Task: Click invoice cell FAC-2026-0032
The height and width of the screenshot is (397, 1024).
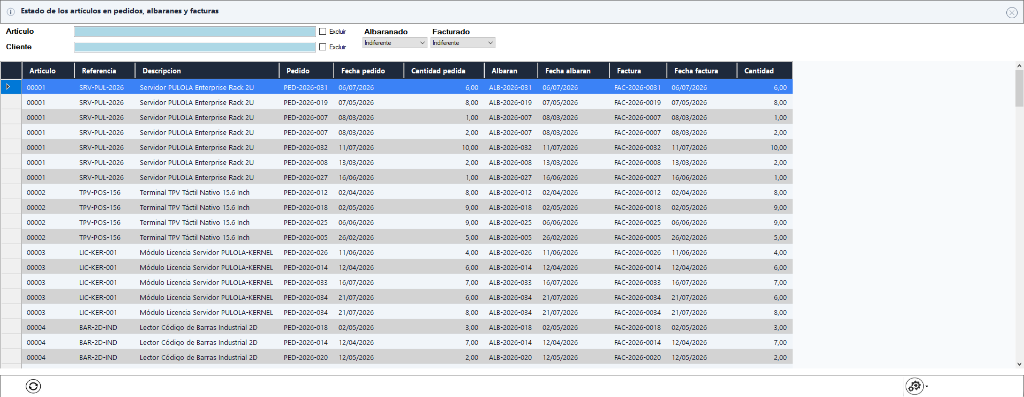Action: point(638,147)
